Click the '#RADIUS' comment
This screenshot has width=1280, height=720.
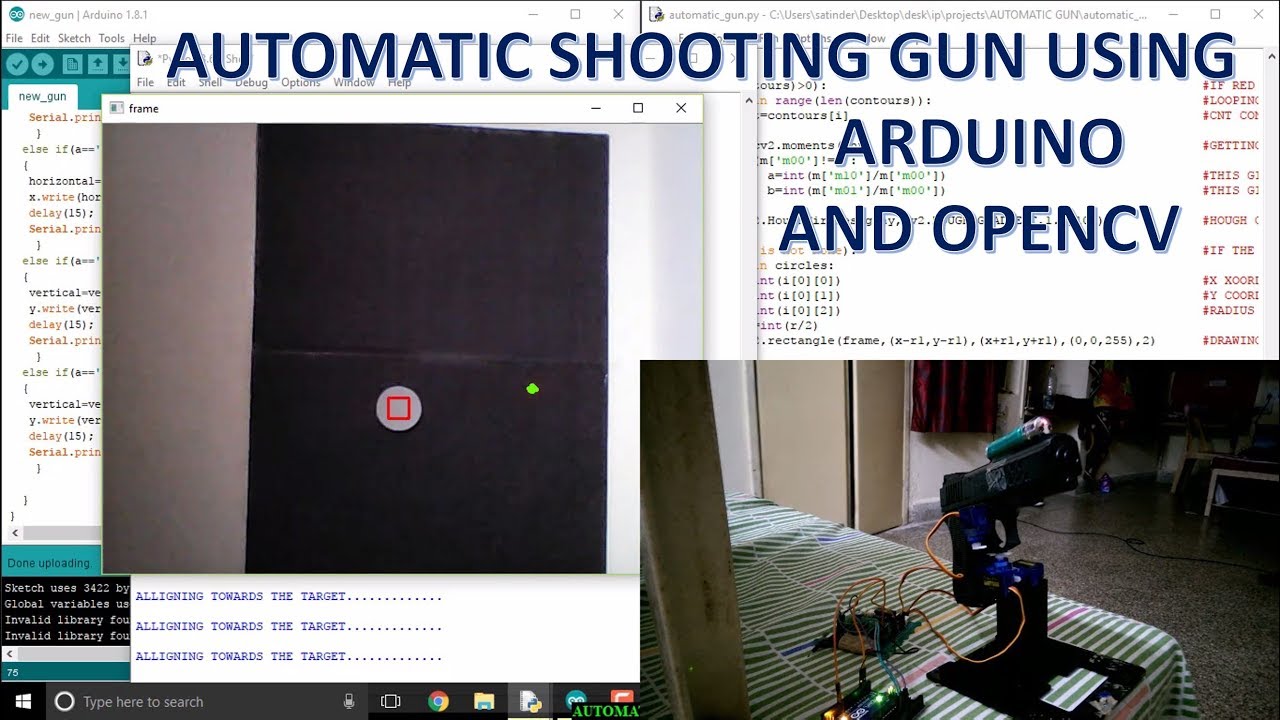(1231, 310)
